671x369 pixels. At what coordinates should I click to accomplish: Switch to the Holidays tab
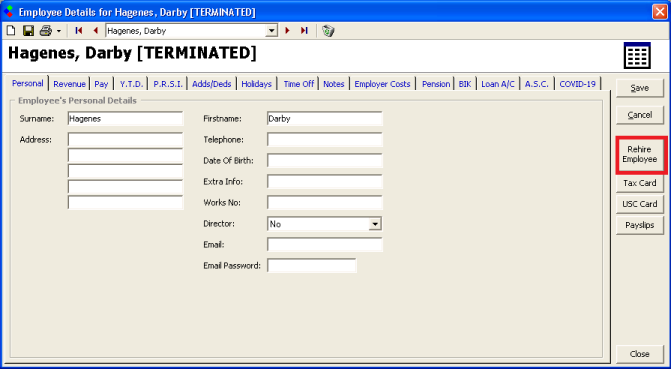[x=257, y=84]
